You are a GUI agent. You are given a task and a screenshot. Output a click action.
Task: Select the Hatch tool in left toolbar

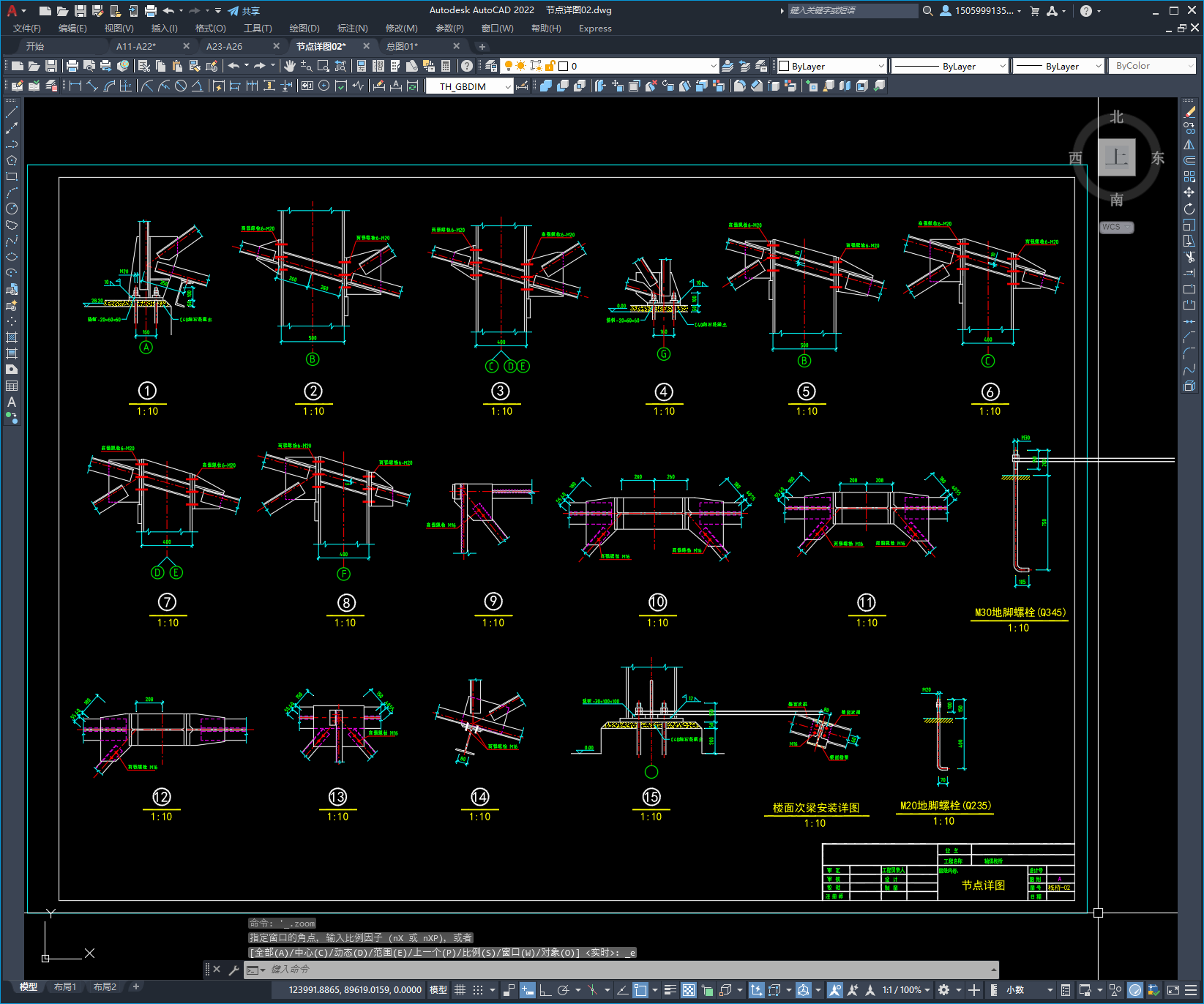point(12,337)
